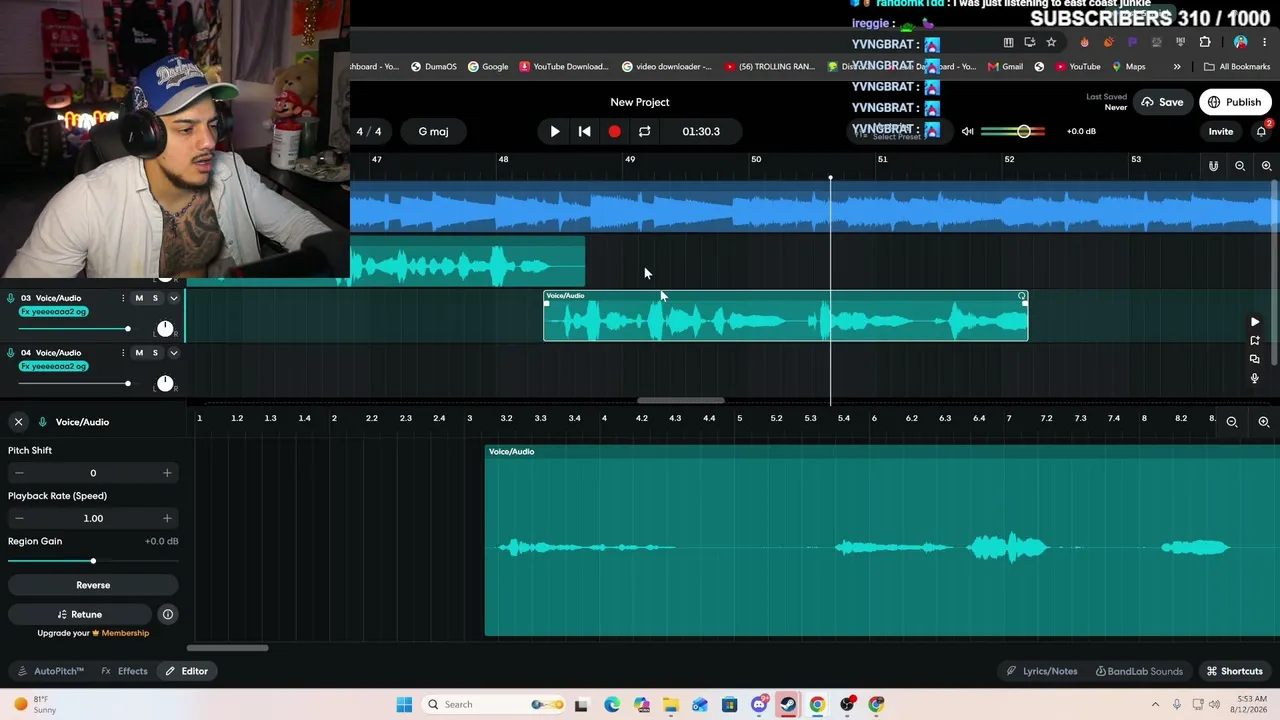The image size is (1280, 720).
Task: Expand track 03 options chevron
Action: click(173, 298)
